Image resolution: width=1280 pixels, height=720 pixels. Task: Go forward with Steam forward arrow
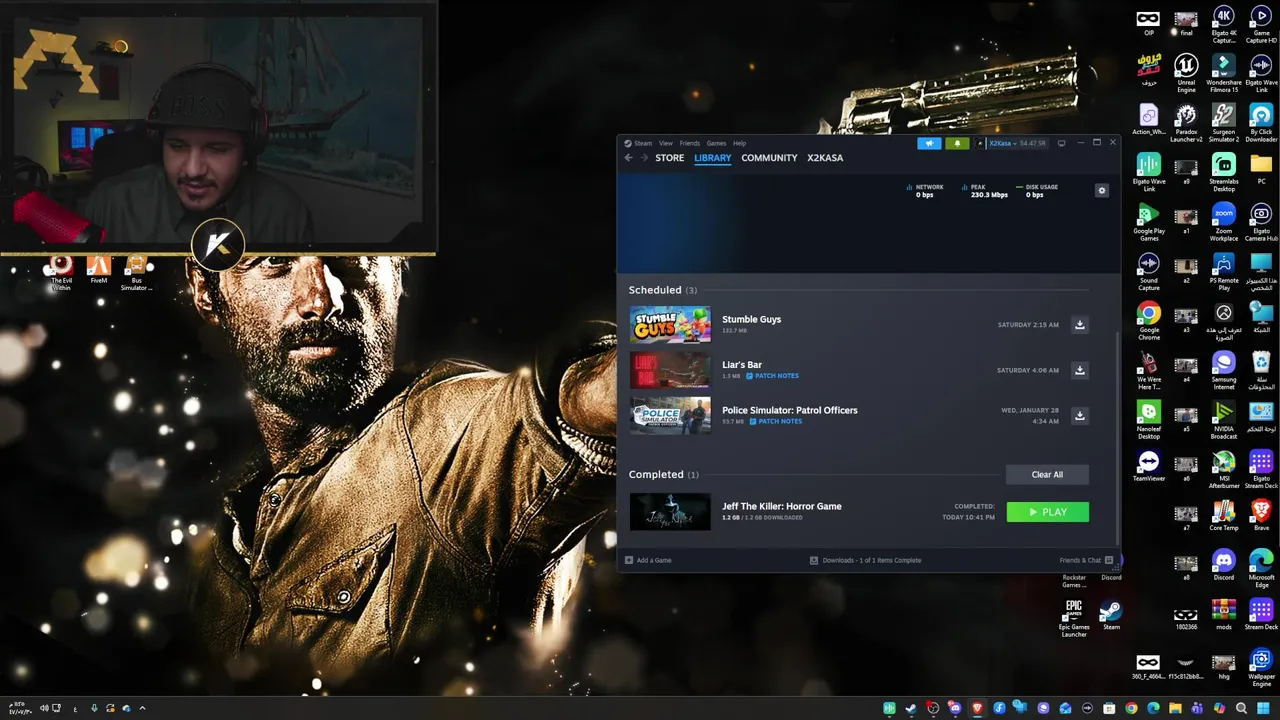point(644,158)
